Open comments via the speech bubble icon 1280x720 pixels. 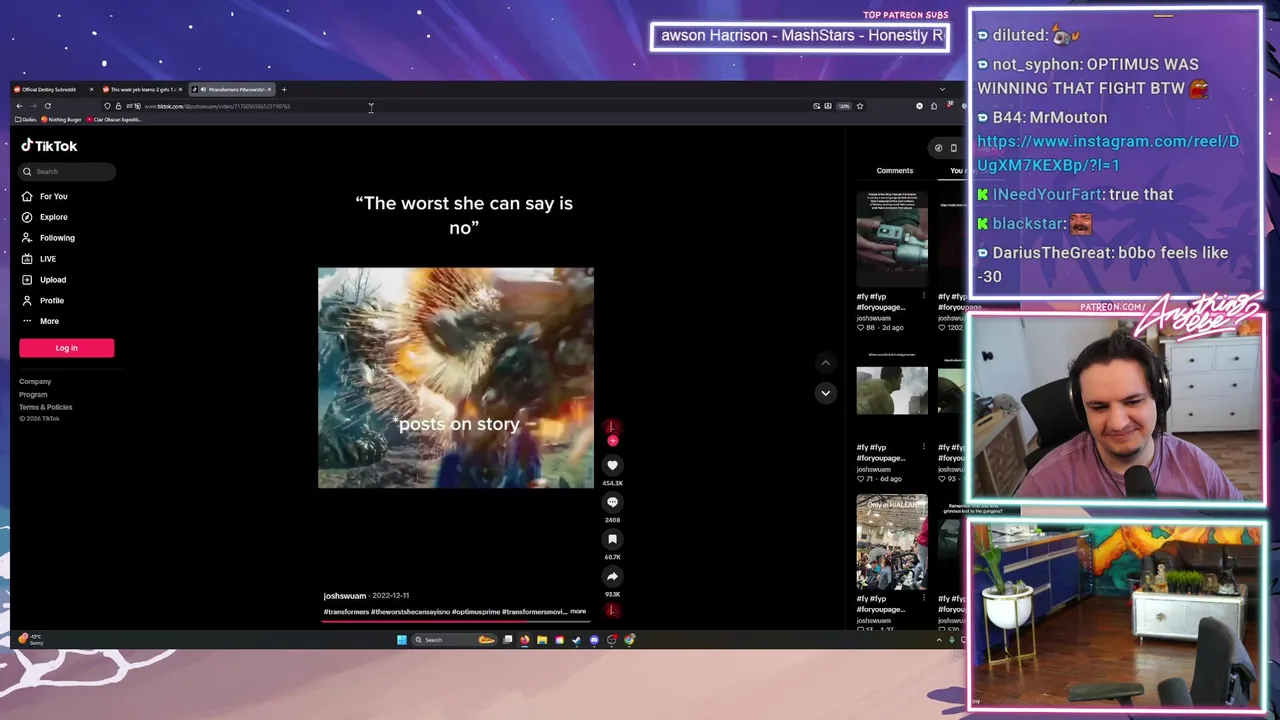click(x=612, y=502)
